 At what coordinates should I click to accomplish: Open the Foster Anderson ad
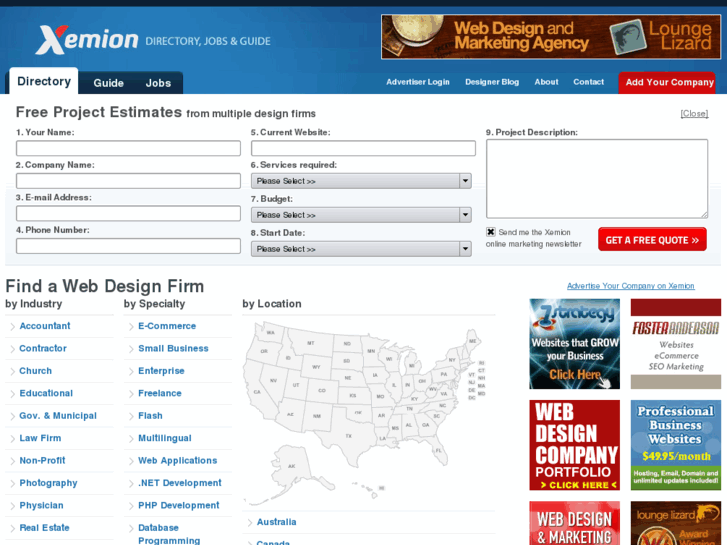676,344
